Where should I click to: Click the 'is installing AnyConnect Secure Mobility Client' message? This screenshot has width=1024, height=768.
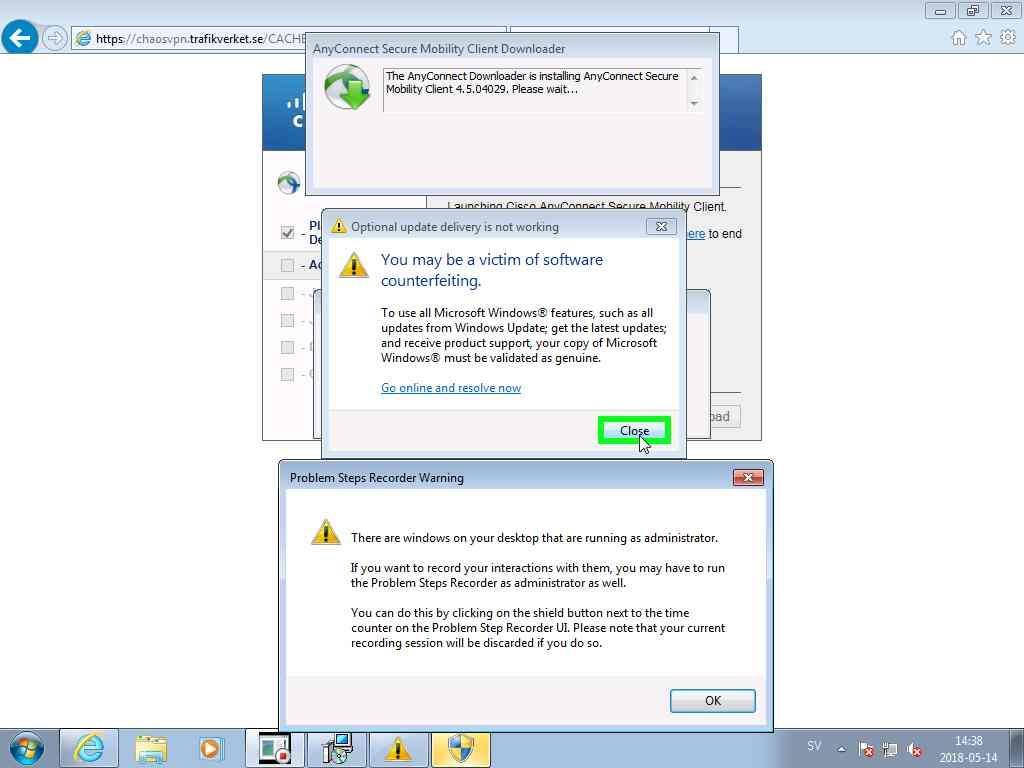(x=532, y=82)
